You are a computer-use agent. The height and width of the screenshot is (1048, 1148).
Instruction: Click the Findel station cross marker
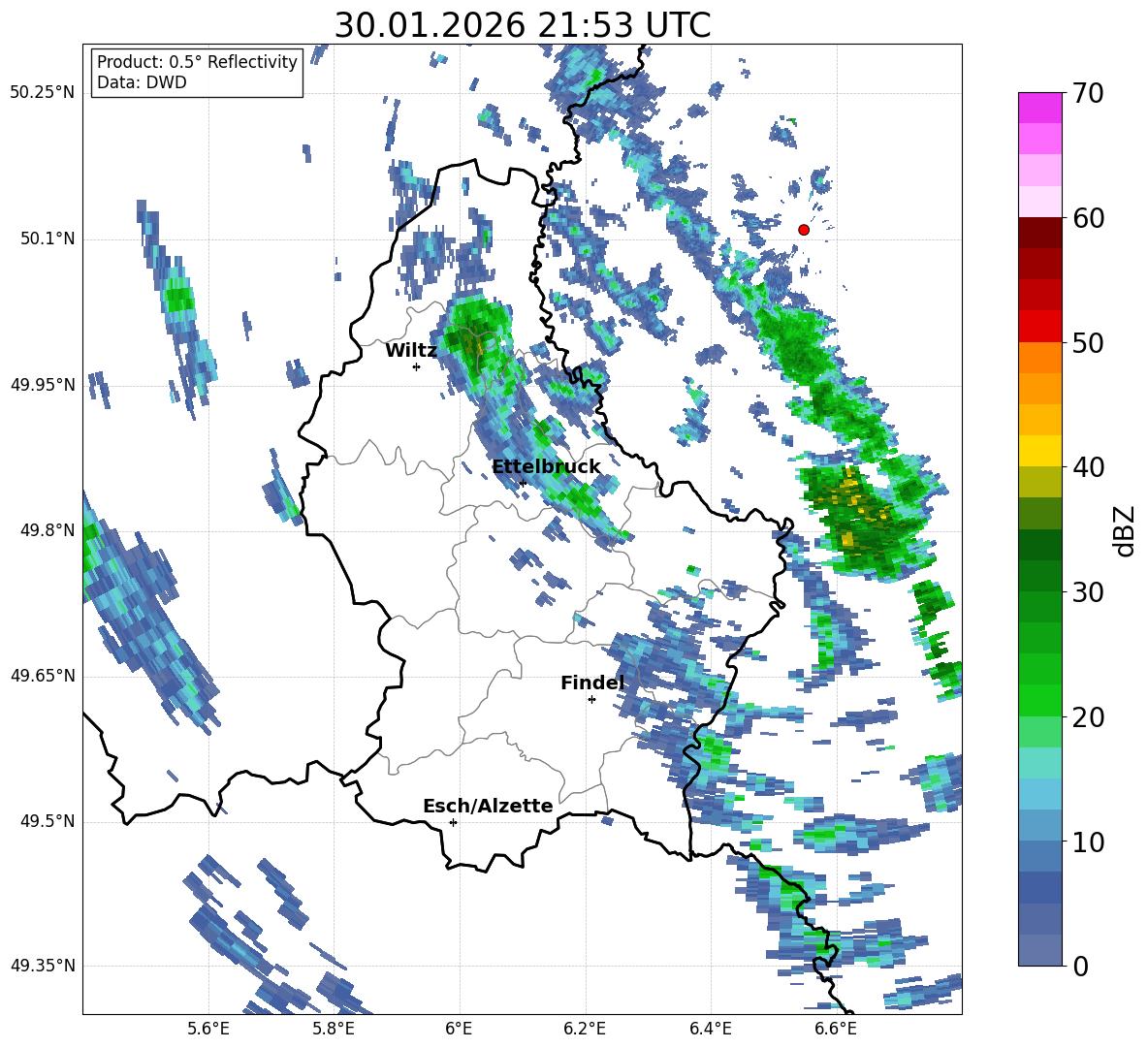[591, 700]
